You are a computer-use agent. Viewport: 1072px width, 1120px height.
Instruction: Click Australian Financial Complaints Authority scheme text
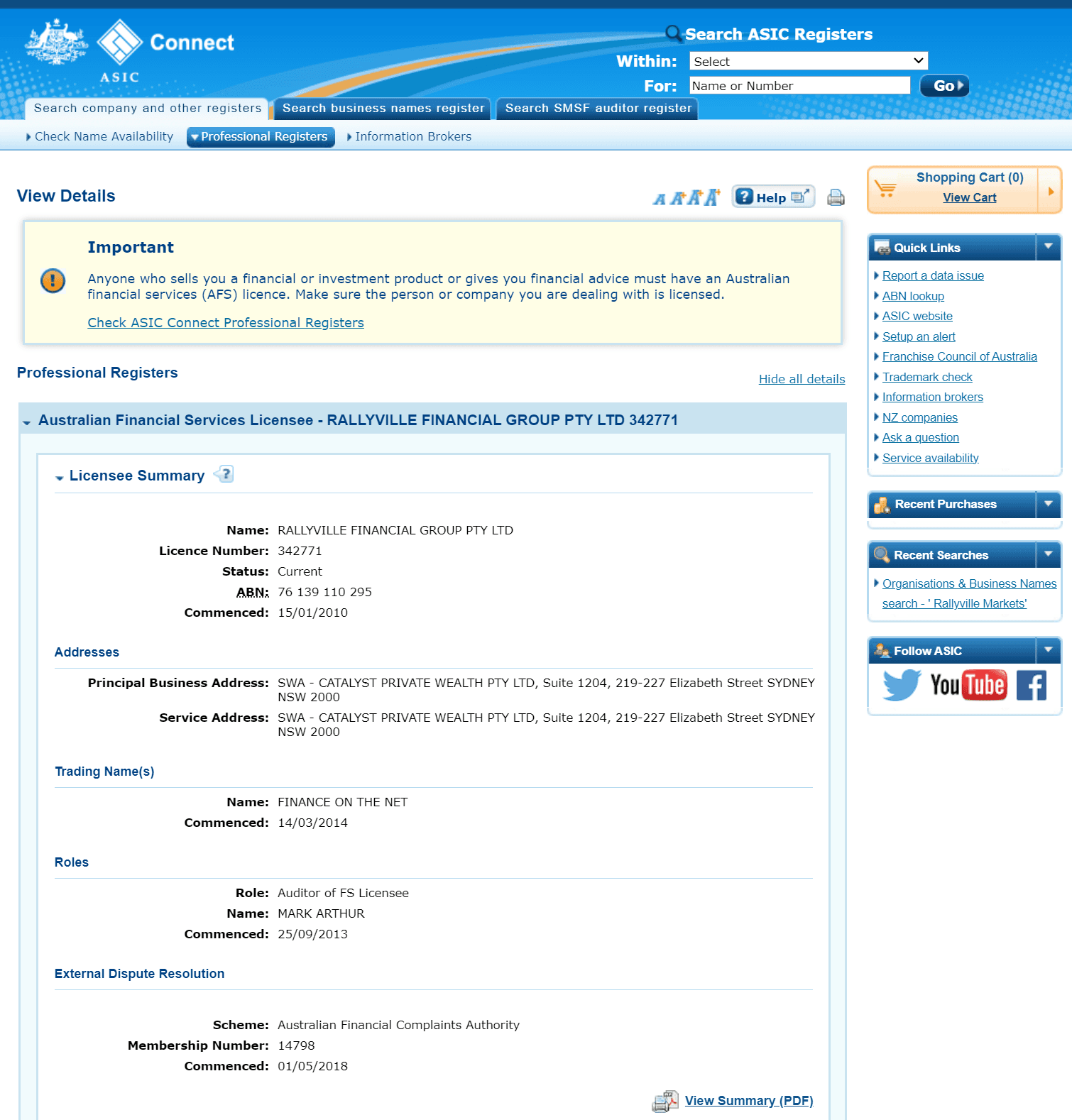click(398, 1025)
